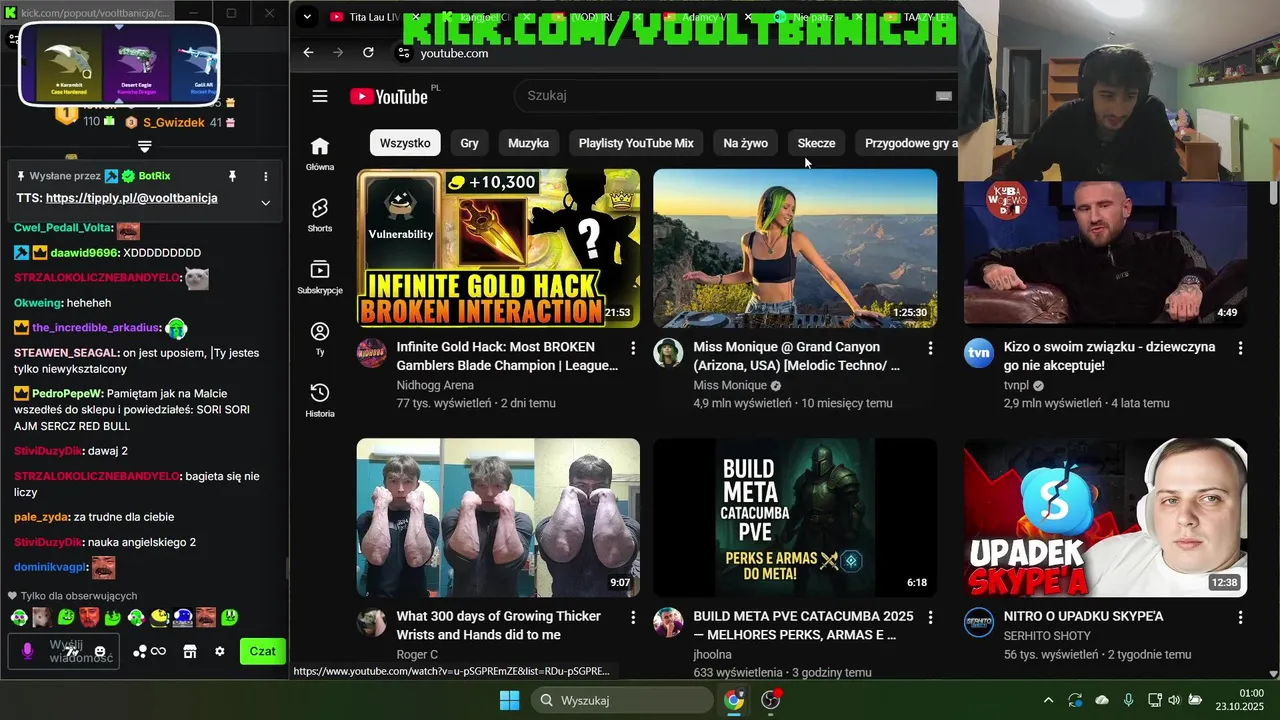Open SERHITO SHOTY channel avatar
This screenshot has width=1280, height=720.
pos(979,622)
